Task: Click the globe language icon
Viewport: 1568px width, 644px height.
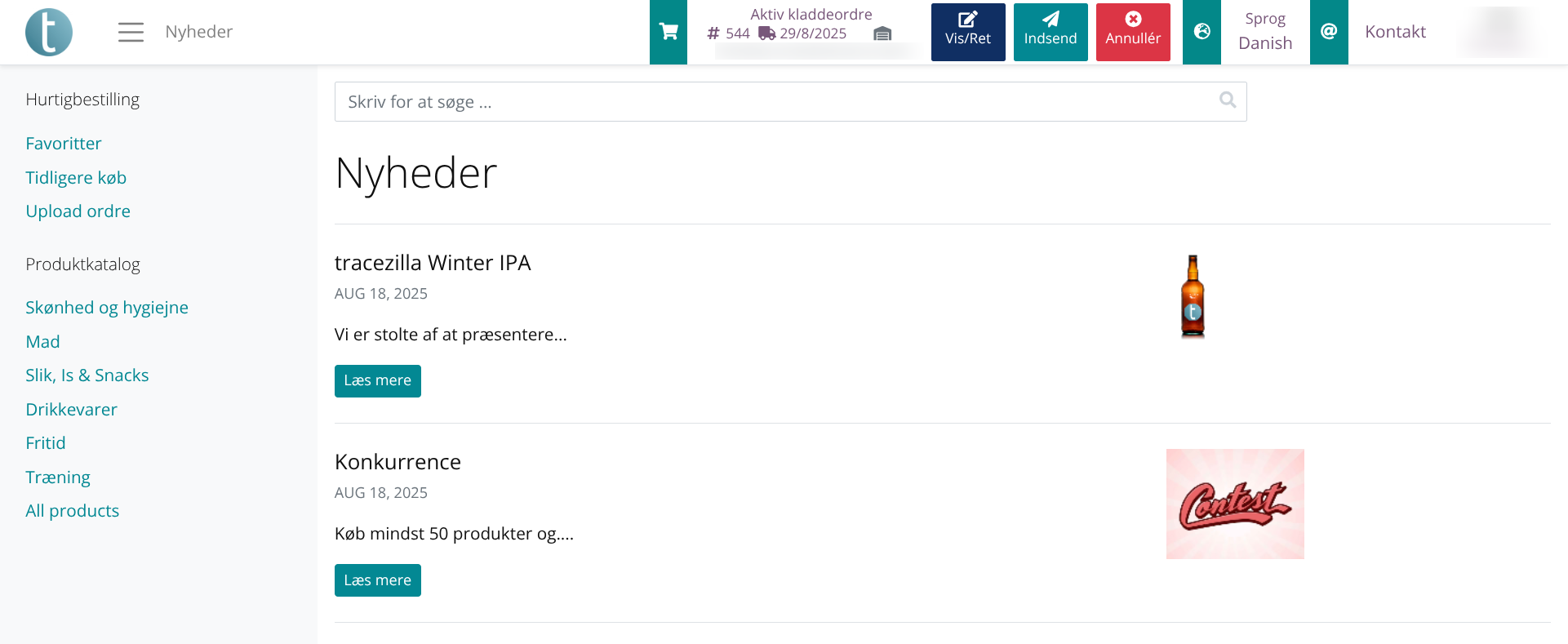Action: [1202, 32]
